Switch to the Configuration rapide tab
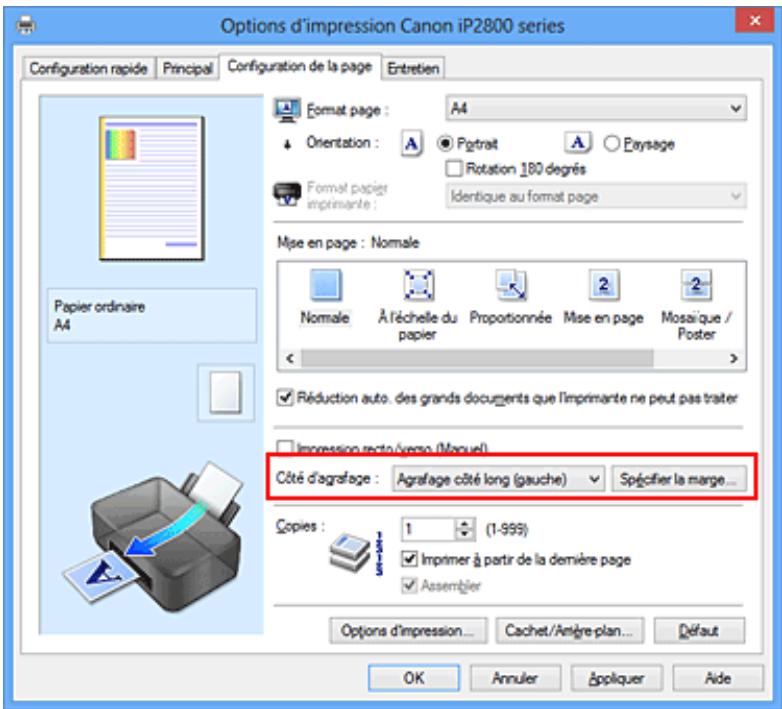The width and height of the screenshot is (782, 709). (88, 68)
